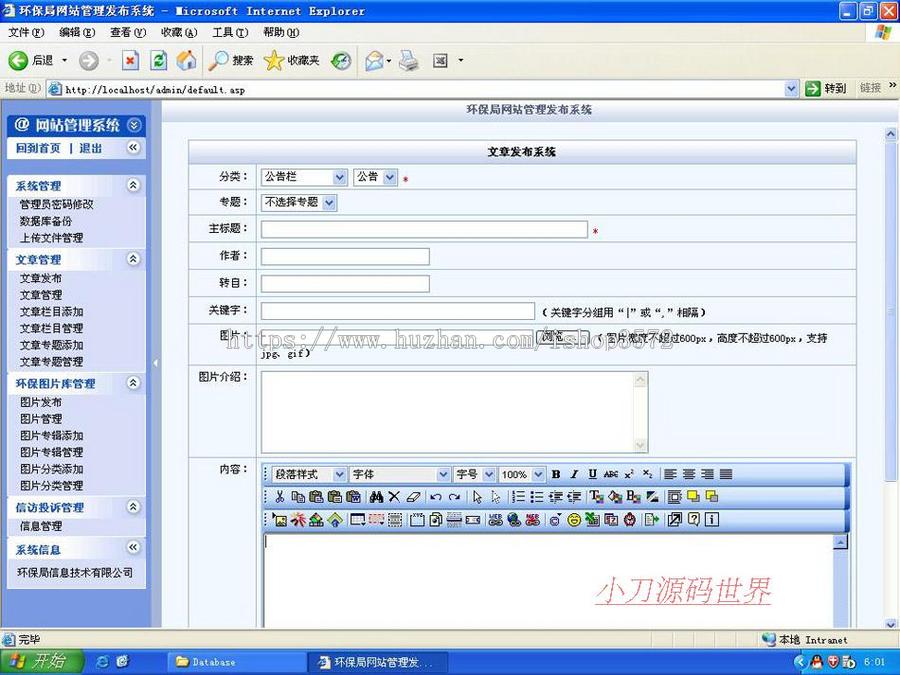Open the 收藏 favorites menu
Screen dimensions: 900x675
coord(177,31)
